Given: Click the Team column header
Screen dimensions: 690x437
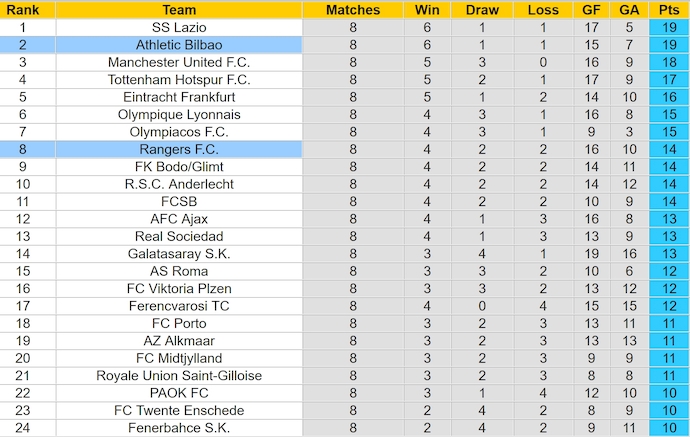Looking at the screenshot, I should pyautogui.click(x=179, y=10).
